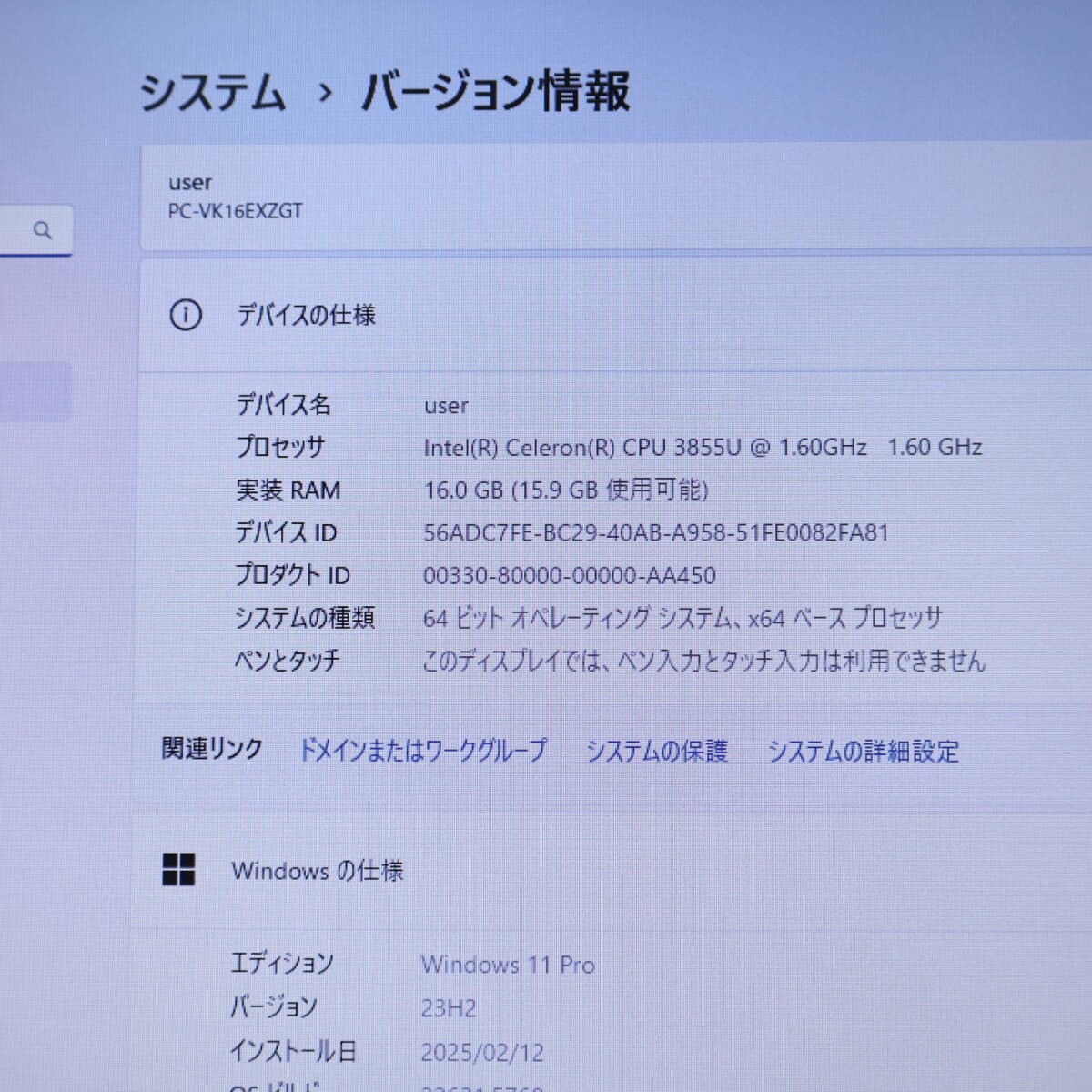Click the バージョン情報 page title
Viewport: 1092px width, 1092px height.
[496, 92]
